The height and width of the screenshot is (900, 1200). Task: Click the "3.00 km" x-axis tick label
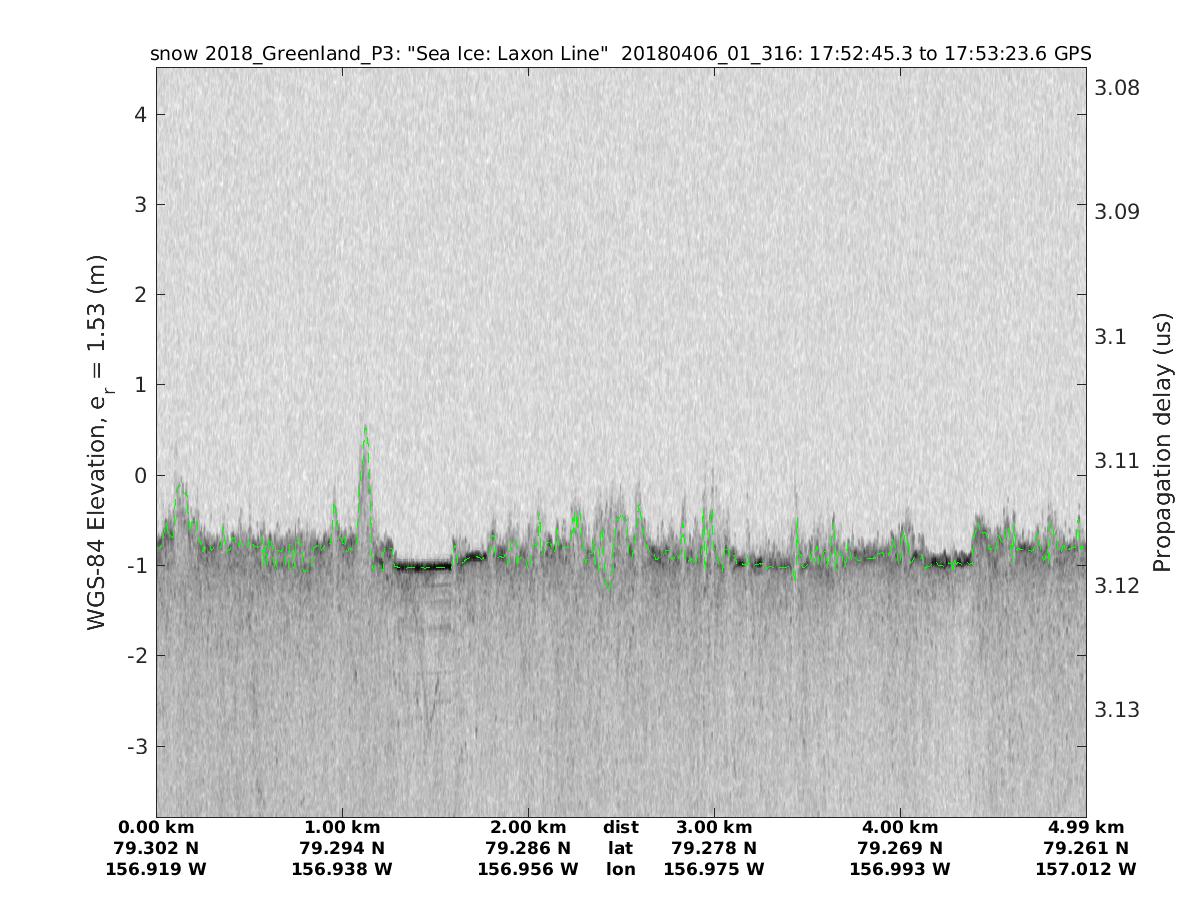(x=714, y=827)
